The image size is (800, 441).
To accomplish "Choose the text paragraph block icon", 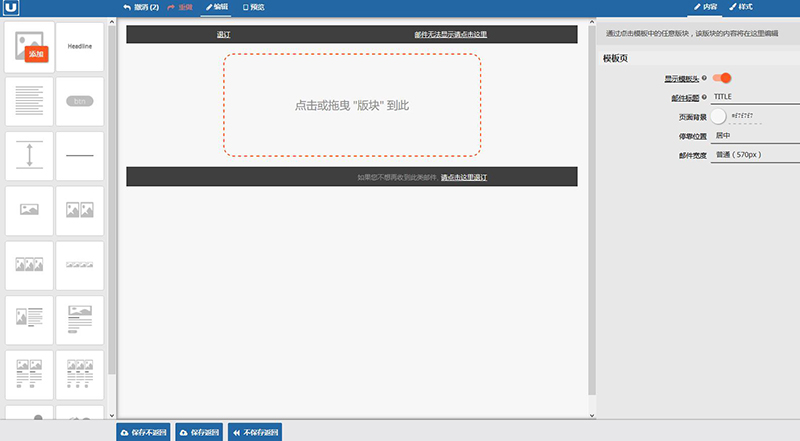I will [x=29, y=101].
